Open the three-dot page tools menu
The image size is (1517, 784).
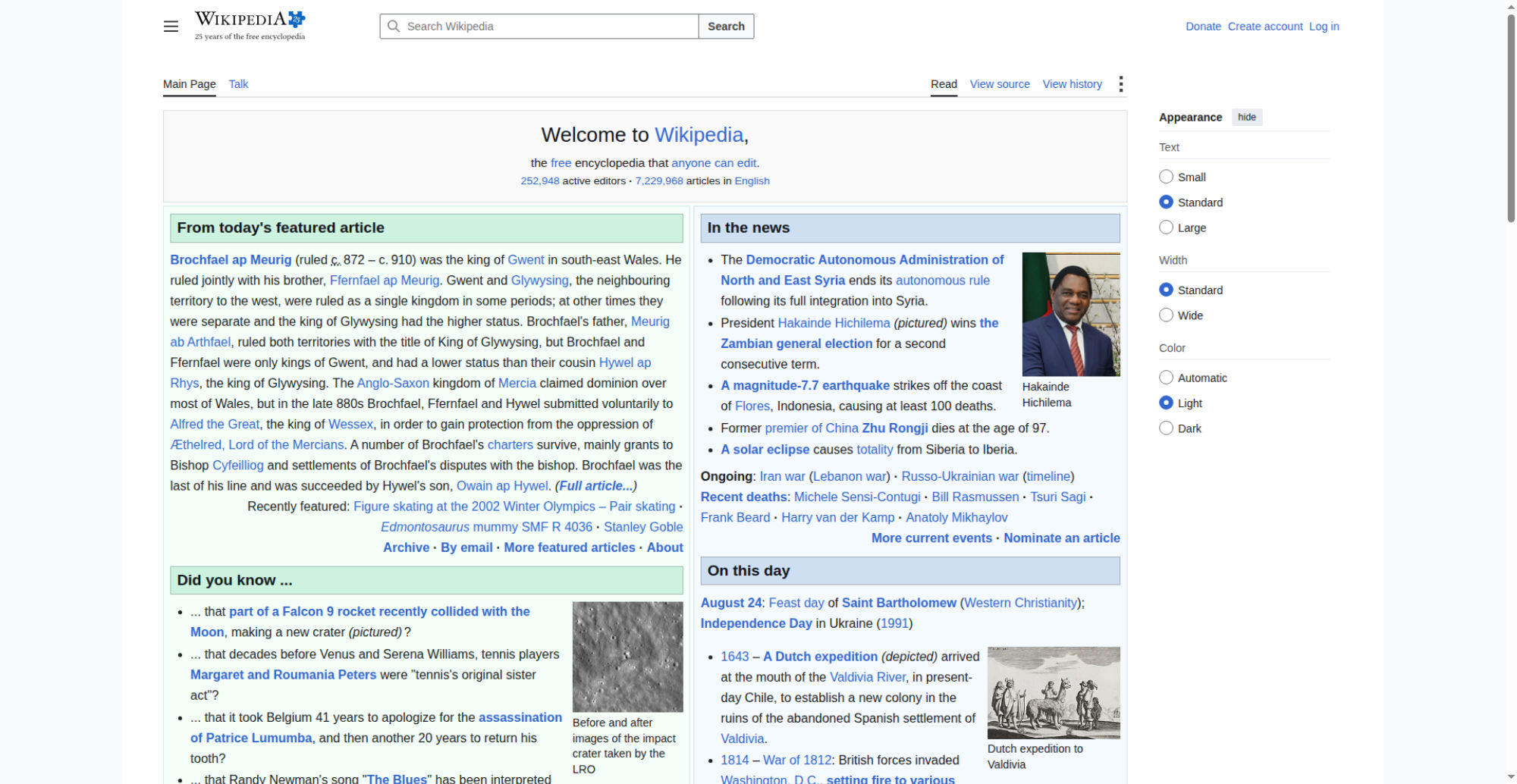(x=1120, y=84)
